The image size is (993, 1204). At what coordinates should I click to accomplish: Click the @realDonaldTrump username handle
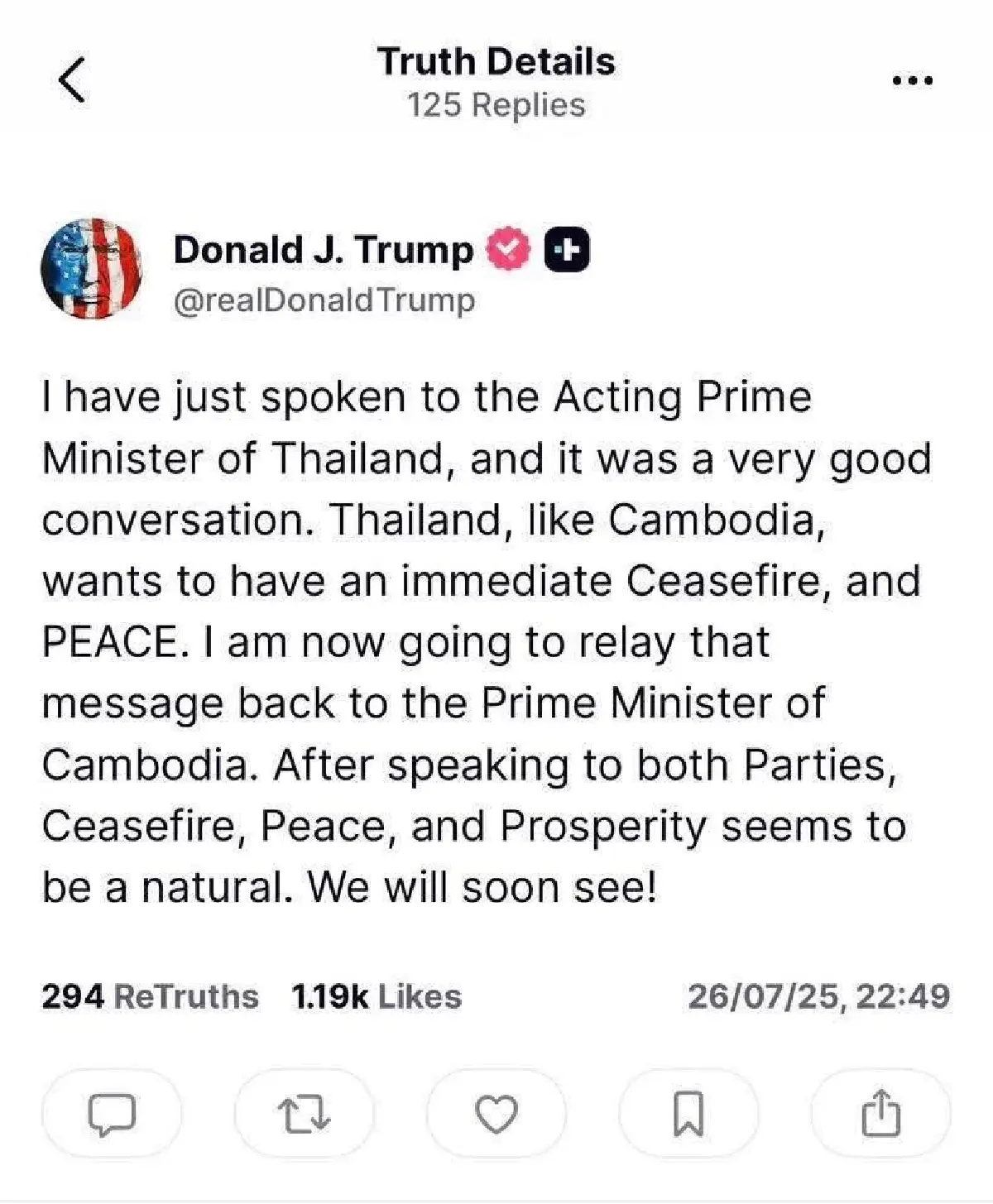(x=325, y=300)
